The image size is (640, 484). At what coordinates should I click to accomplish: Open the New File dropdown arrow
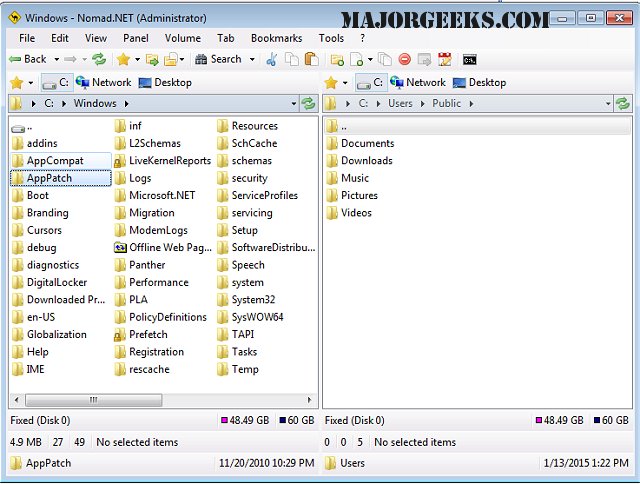(x=370, y=60)
